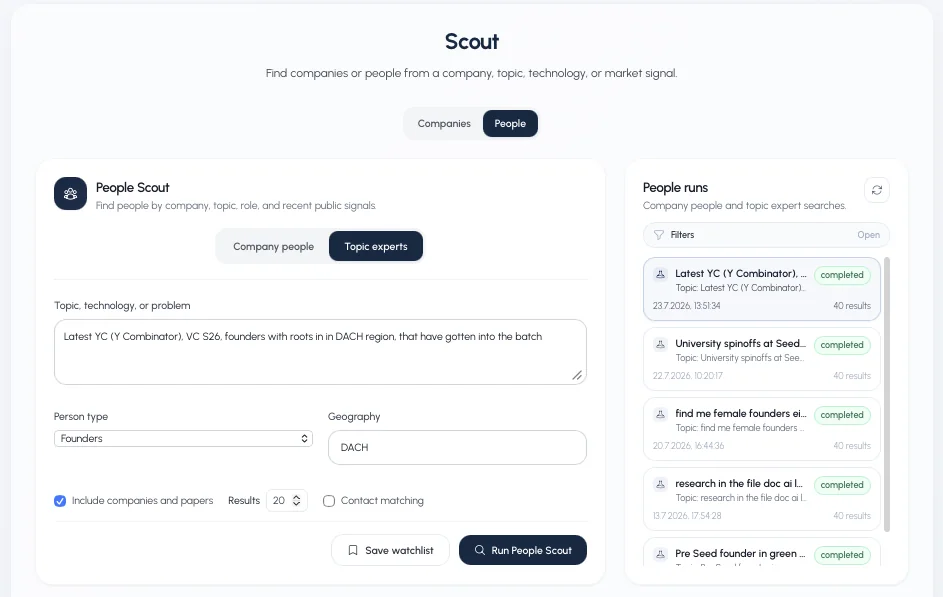Click the Save watchlist button
The width and height of the screenshot is (943, 597).
coord(390,550)
